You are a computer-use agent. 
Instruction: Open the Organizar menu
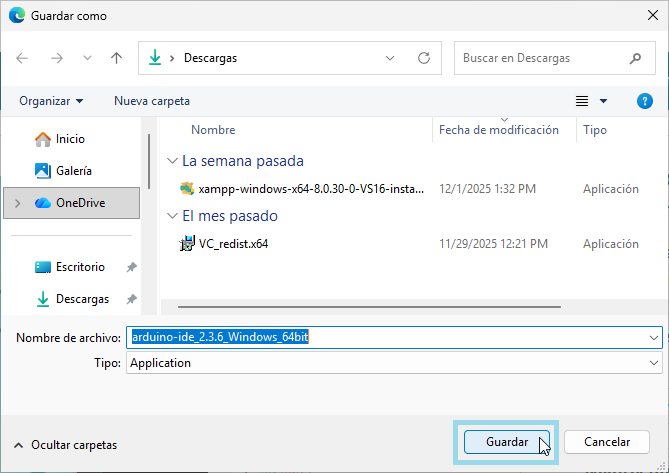pos(51,101)
